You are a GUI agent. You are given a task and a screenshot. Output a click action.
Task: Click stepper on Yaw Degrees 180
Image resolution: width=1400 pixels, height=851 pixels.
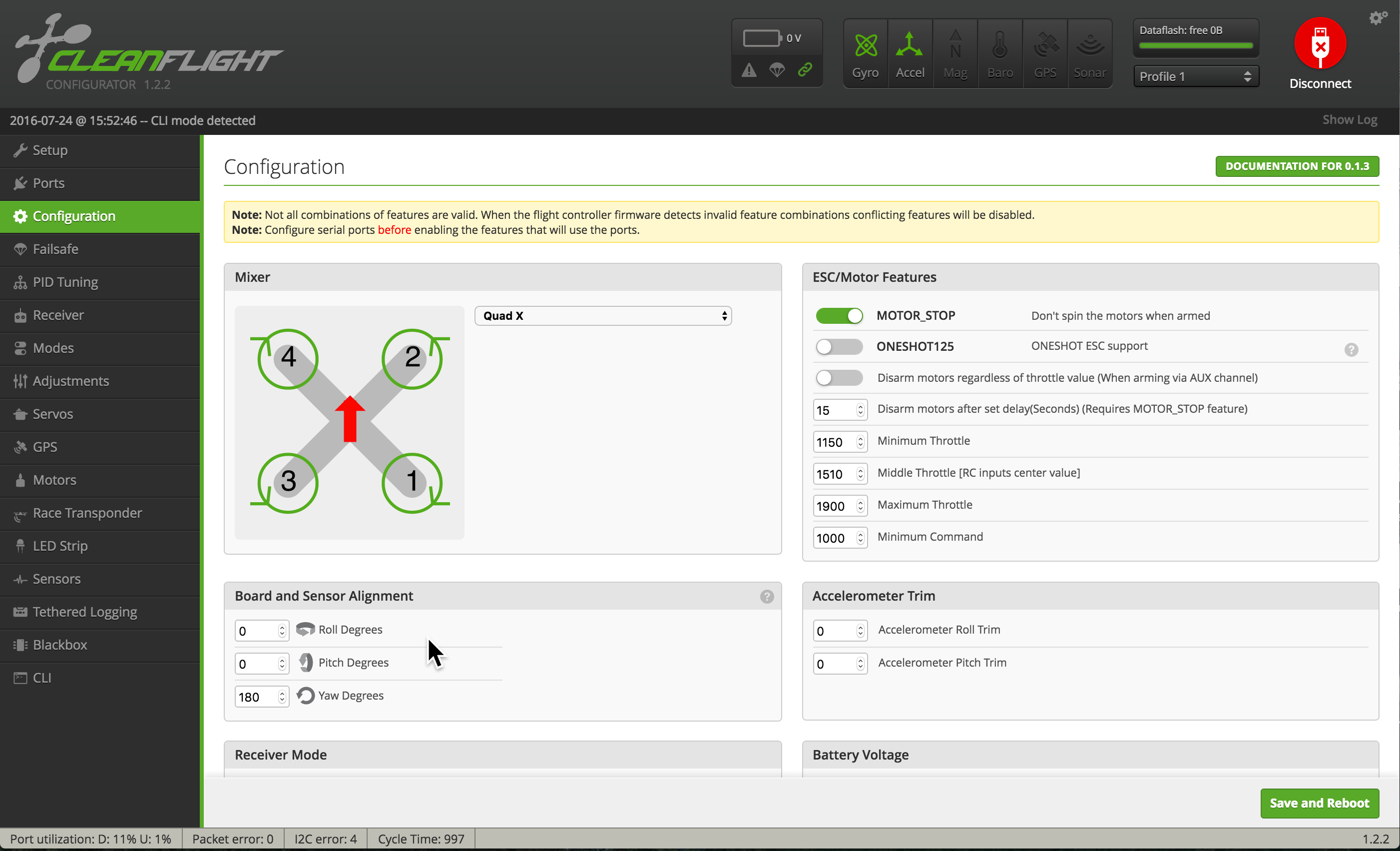(282, 697)
